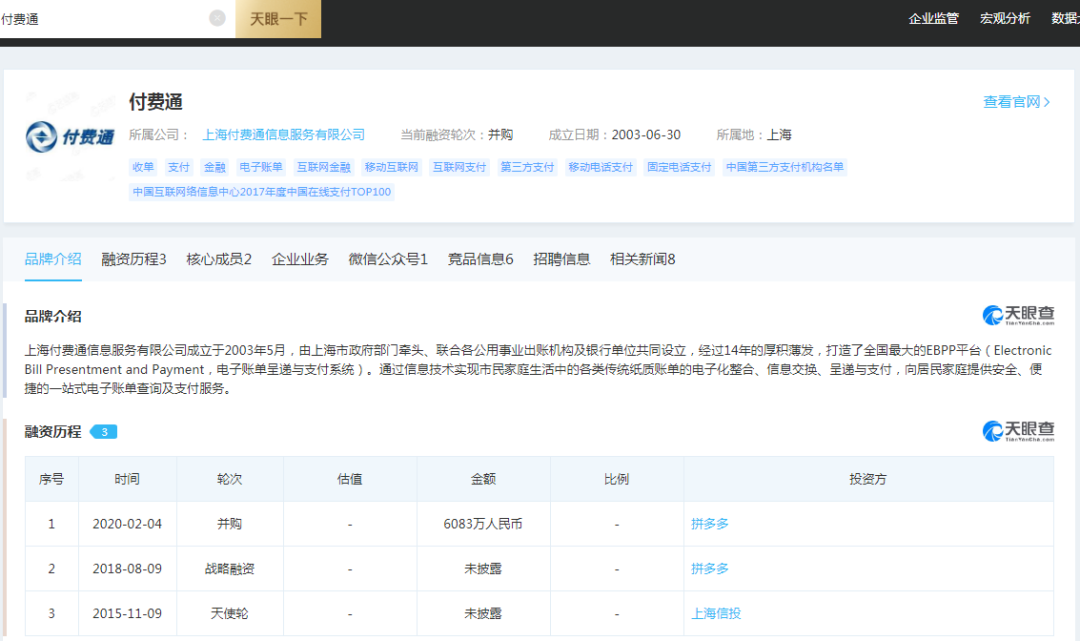Click the 天眼查 logo beside 融资历程 heading
1080x641 pixels.
[x=1017, y=431]
